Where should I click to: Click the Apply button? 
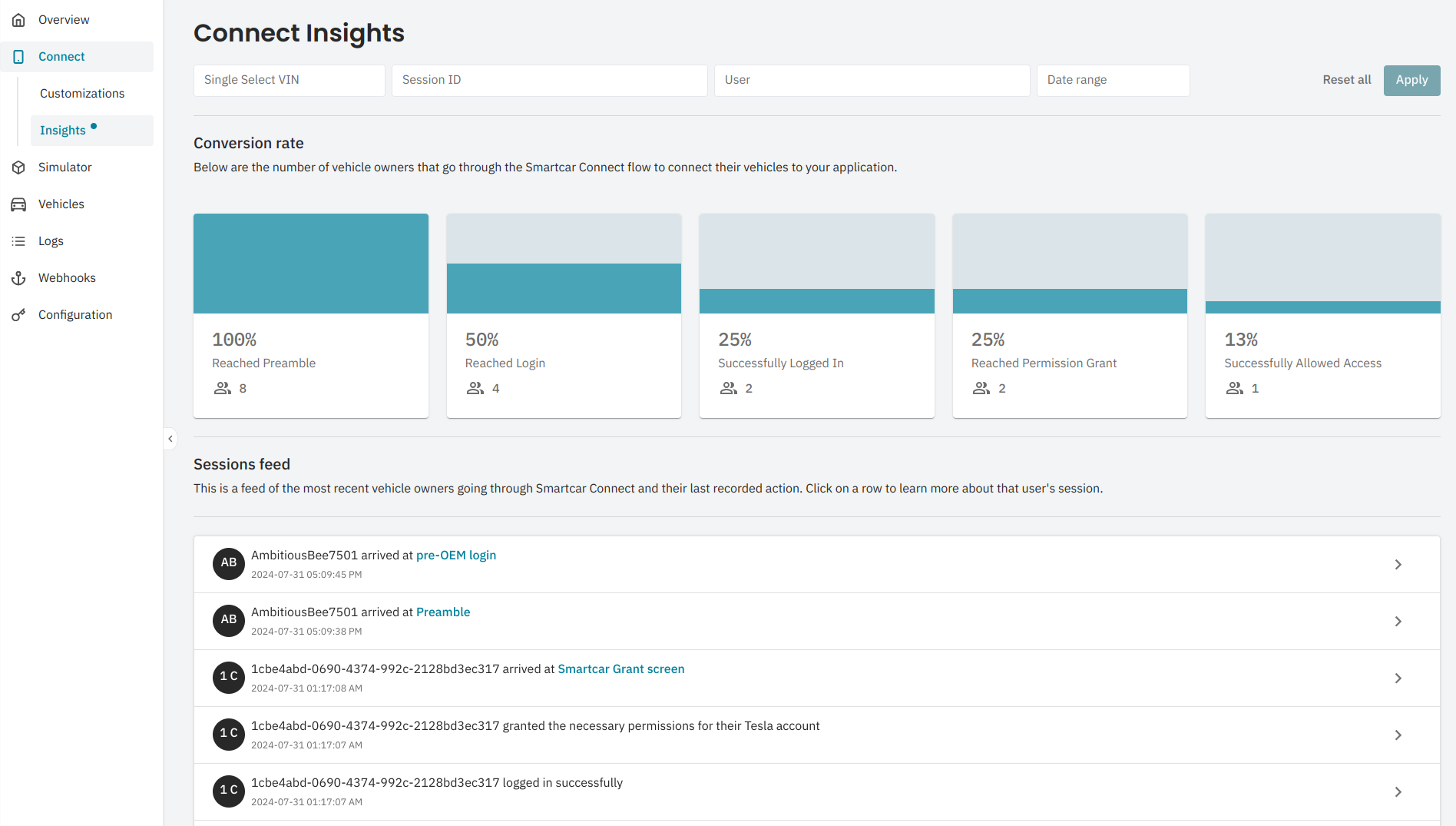(1412, 81)
